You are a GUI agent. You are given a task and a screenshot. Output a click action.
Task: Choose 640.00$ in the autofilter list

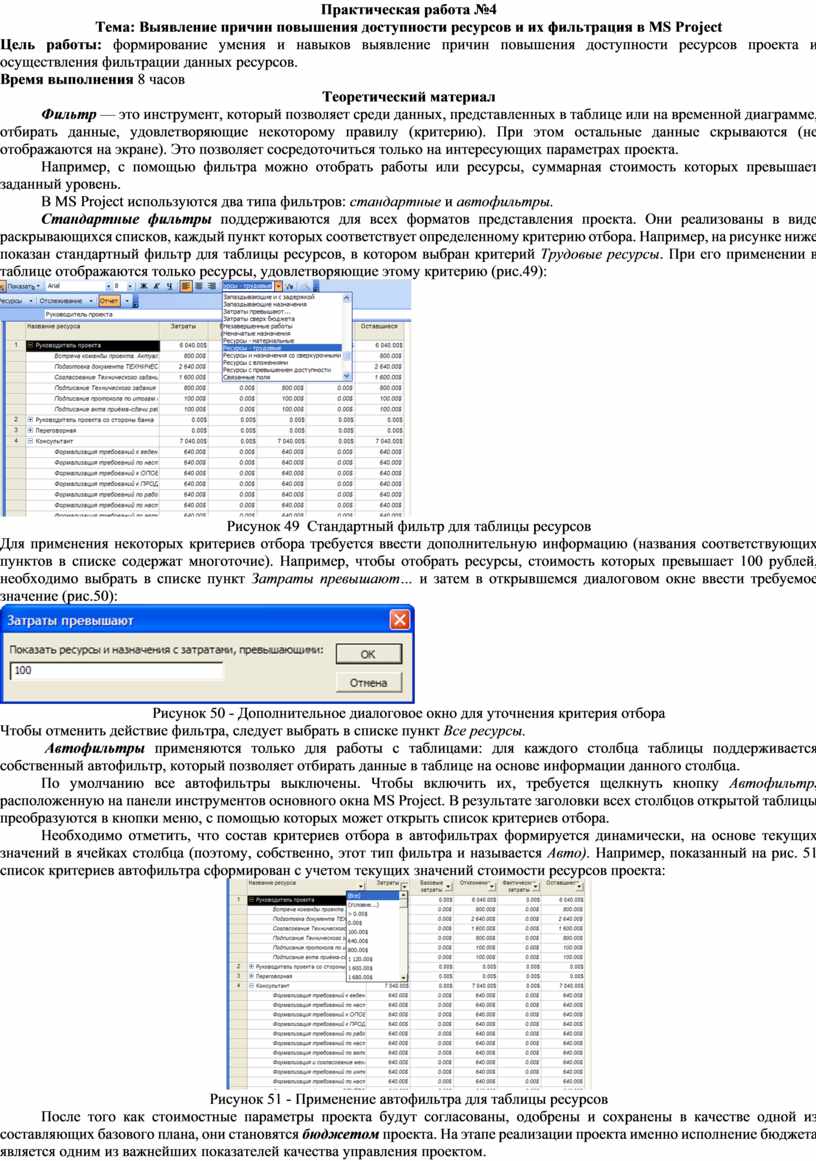click(372, 941)
